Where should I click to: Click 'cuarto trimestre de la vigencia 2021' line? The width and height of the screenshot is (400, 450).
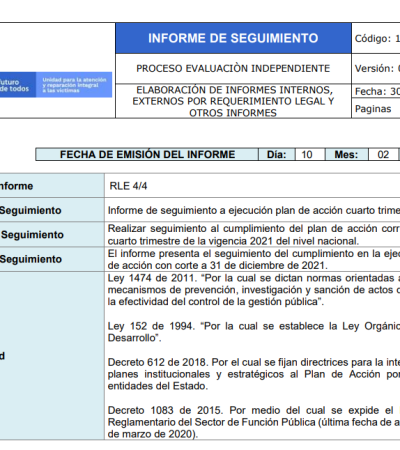233,241
